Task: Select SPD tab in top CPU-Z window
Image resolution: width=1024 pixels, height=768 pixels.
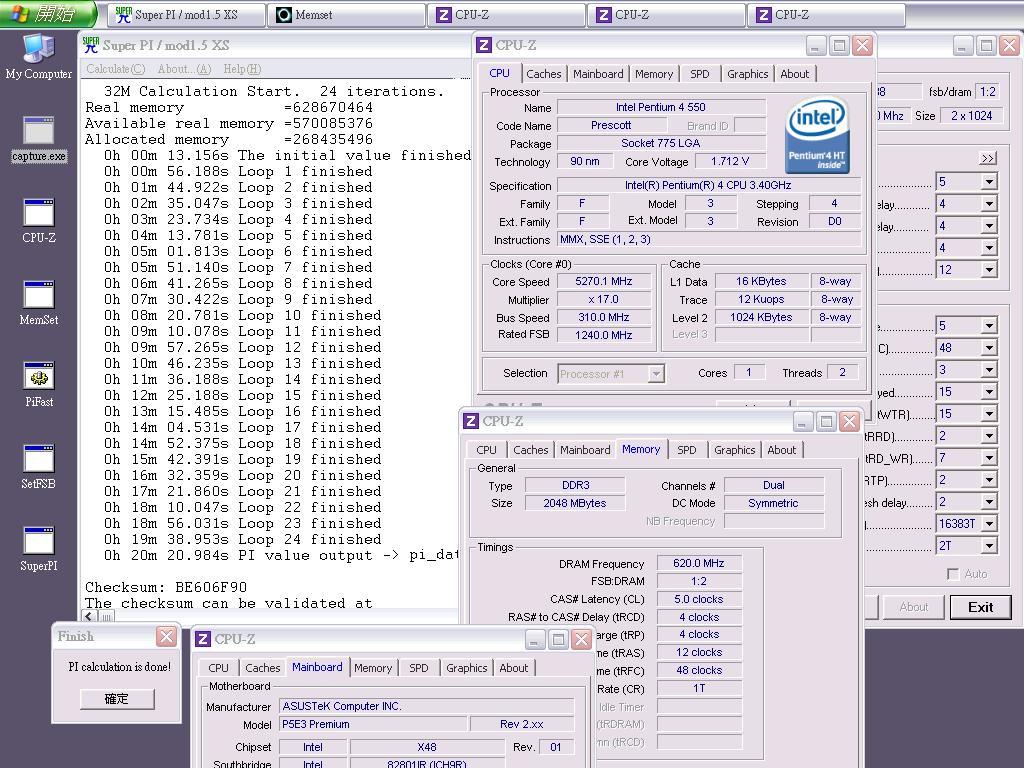Action: [699, 74]
